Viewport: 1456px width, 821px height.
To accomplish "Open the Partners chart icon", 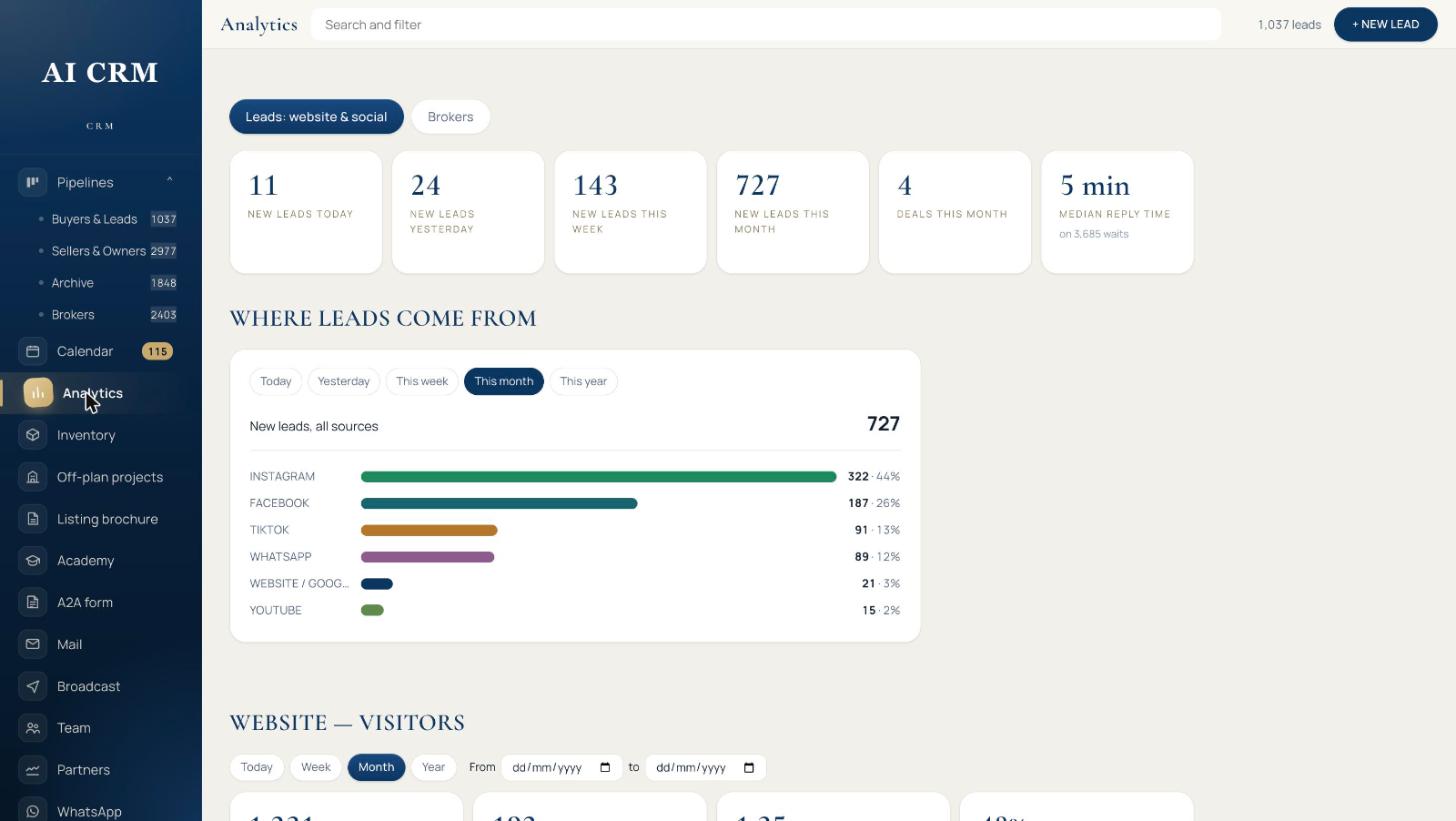I will (33, 770).
